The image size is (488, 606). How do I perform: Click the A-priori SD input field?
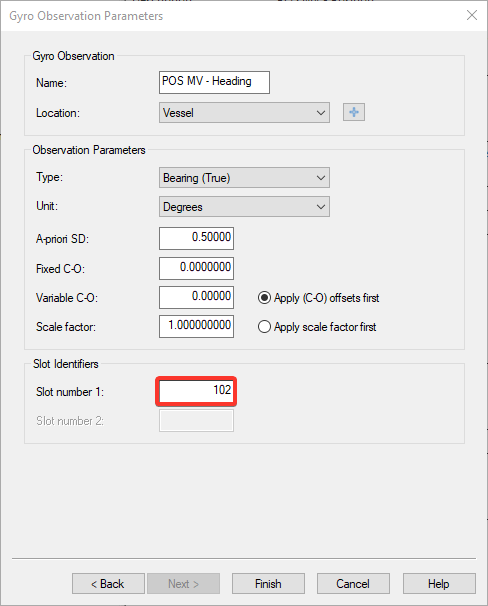click(x=196, y=238)
